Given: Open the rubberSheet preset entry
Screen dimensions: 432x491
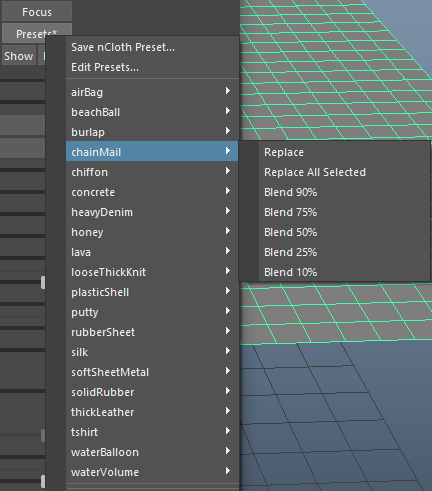Looking at the screenshot, I should click(x=152, y=332).
